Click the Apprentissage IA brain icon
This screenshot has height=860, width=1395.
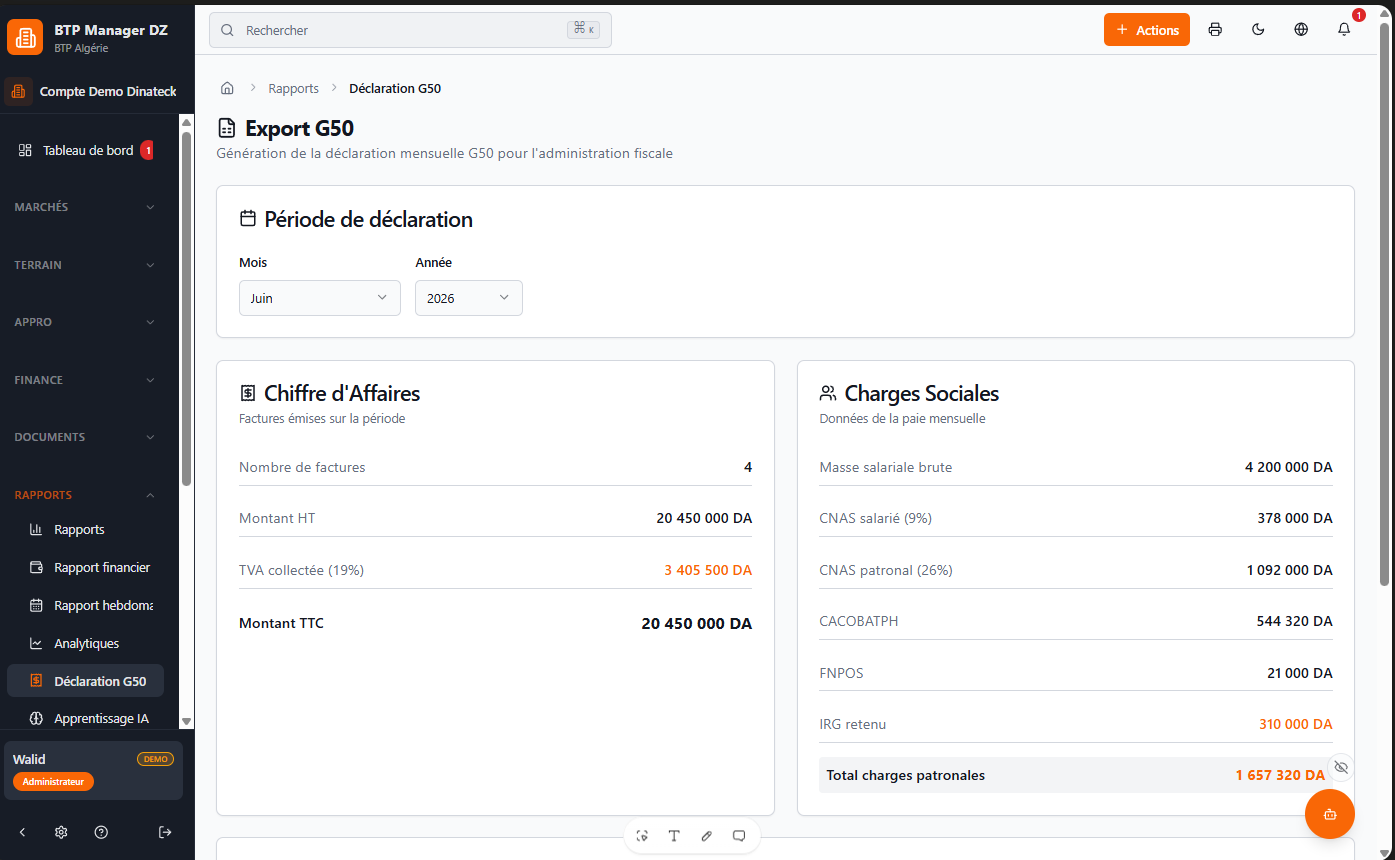(36, 718)
